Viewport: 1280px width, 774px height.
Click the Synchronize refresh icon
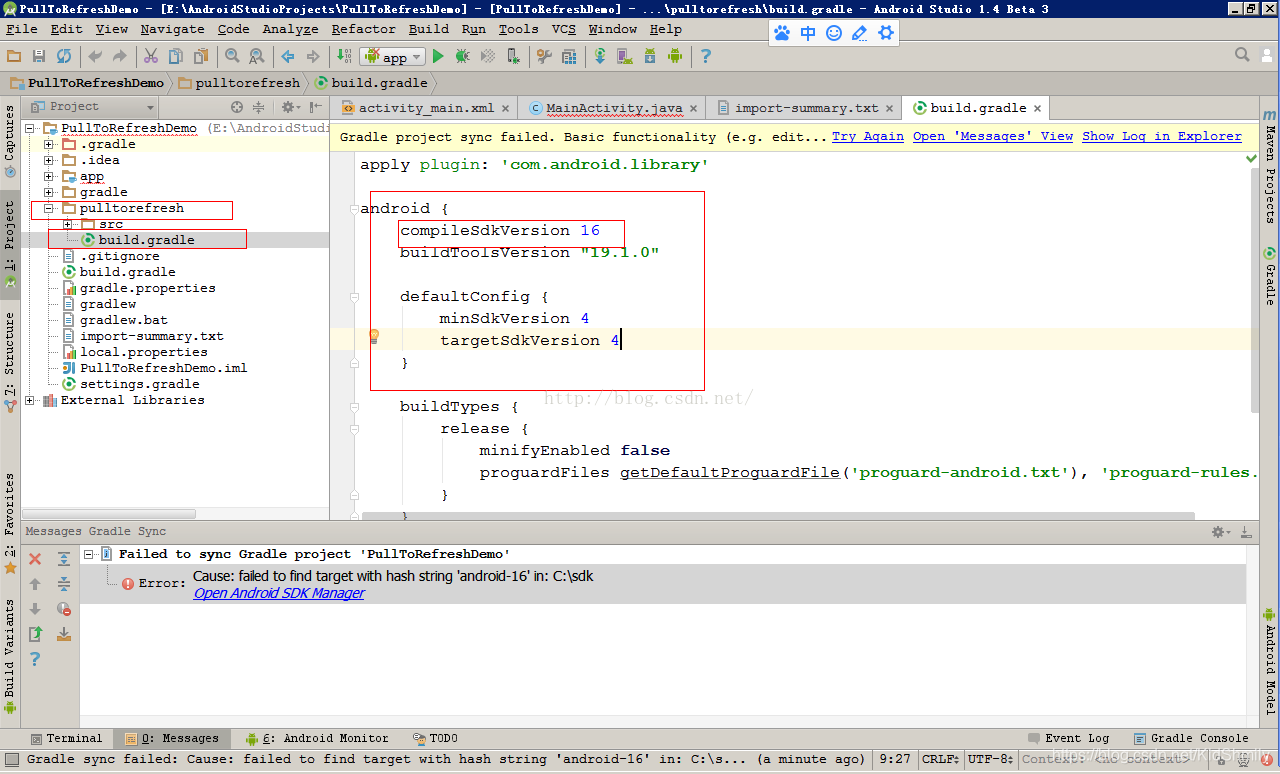pyautogui.click(x=64, y=56)
